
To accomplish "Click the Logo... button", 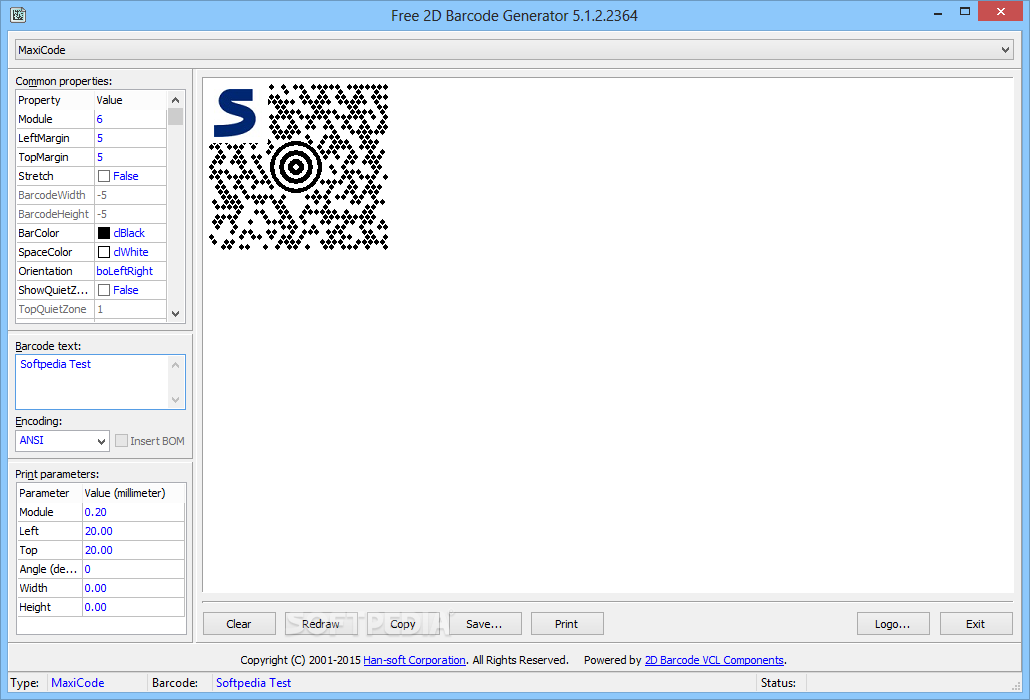I will 893,624.
